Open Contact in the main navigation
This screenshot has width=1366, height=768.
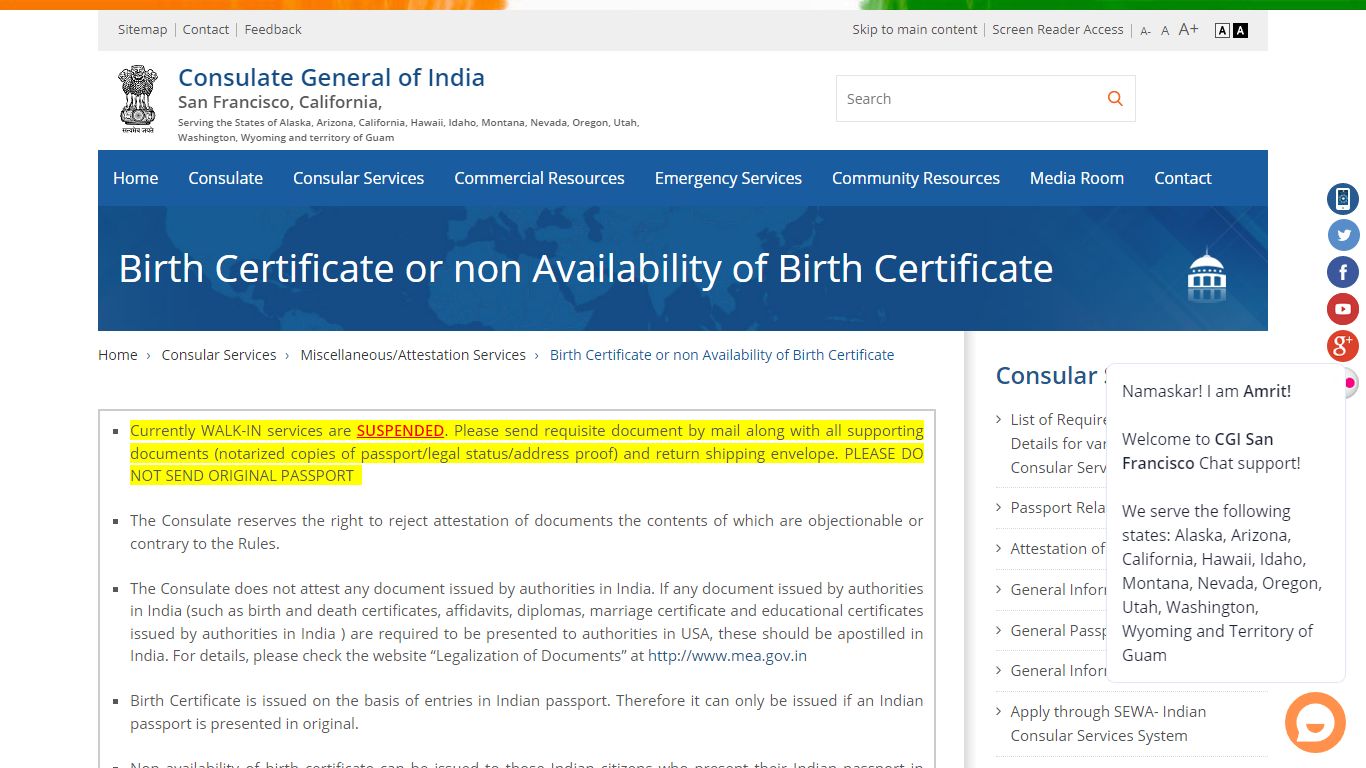(1183, 178)
